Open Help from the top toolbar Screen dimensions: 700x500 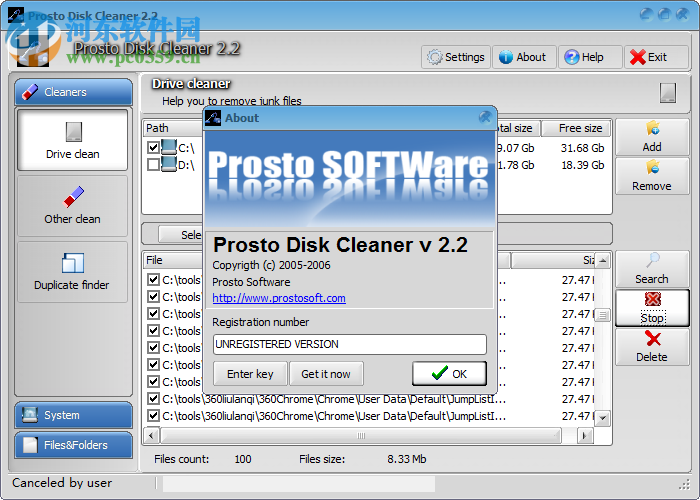tap(590, 57)
